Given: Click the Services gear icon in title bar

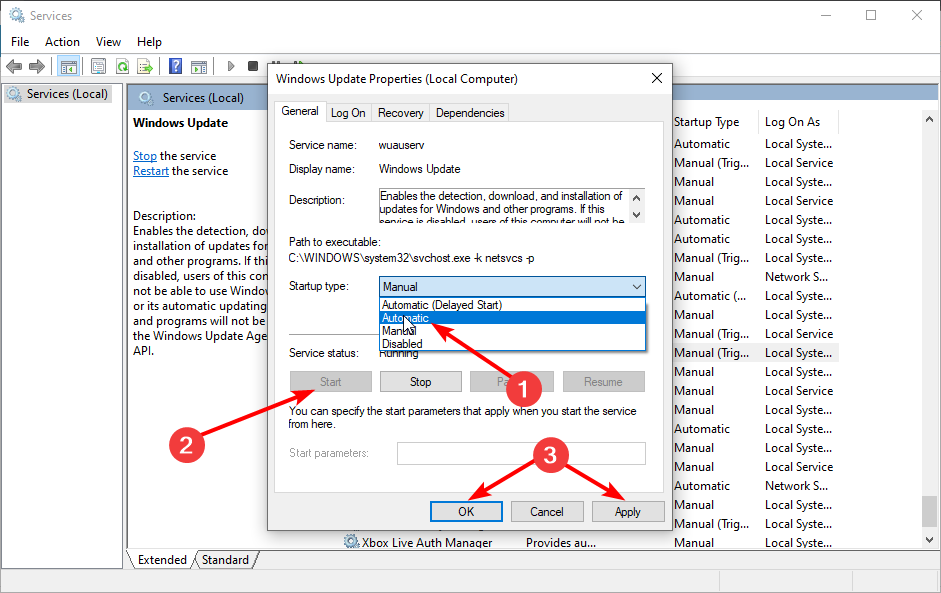Looking at the screenshot, I should (x=17, y=15).
